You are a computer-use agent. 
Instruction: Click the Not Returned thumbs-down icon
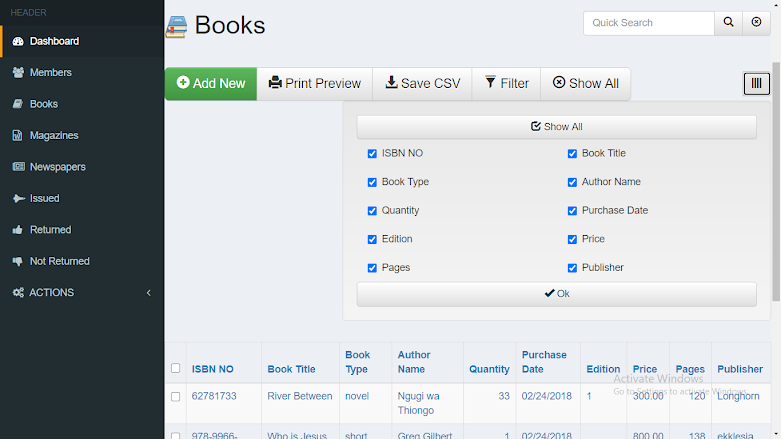pyautogui.click(x=18, y=261)
